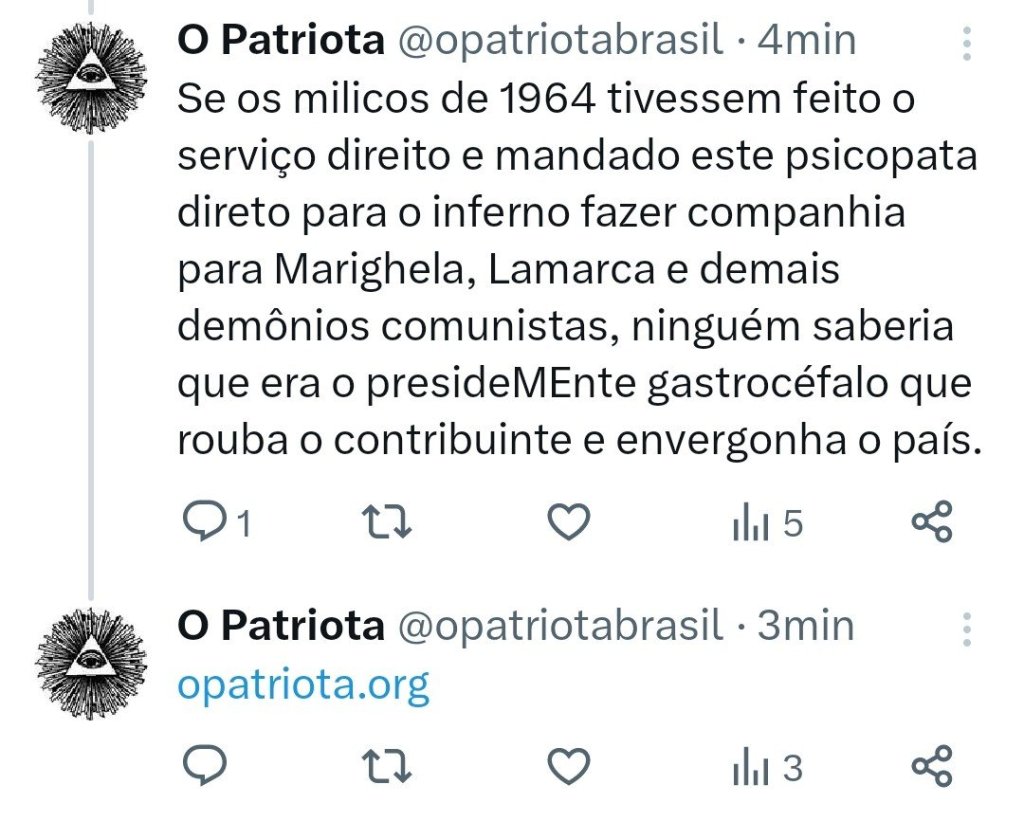The width and height of the screenshot is (1024, 821).
Task: Open the first tweet's text body
Action: click(574, 270)
